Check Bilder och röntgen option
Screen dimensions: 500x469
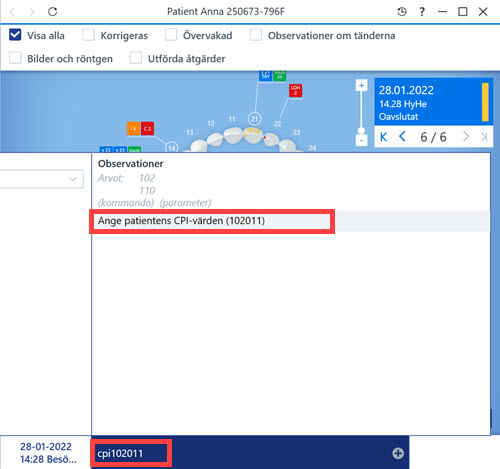click(15, 58)
